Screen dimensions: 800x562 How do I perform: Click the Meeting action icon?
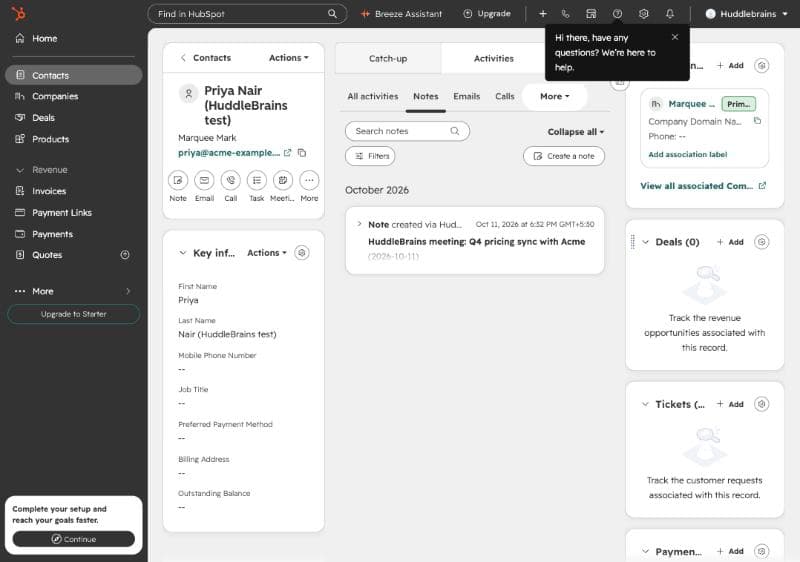click(x=283, y=180)
